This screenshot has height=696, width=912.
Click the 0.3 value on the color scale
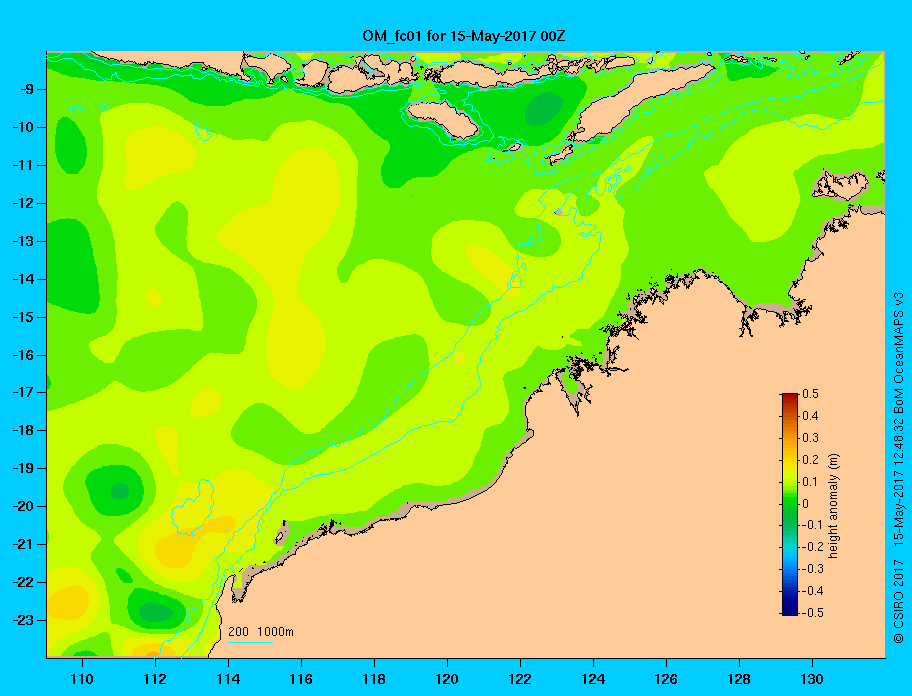pyautogui.click(x=810, y=438)
